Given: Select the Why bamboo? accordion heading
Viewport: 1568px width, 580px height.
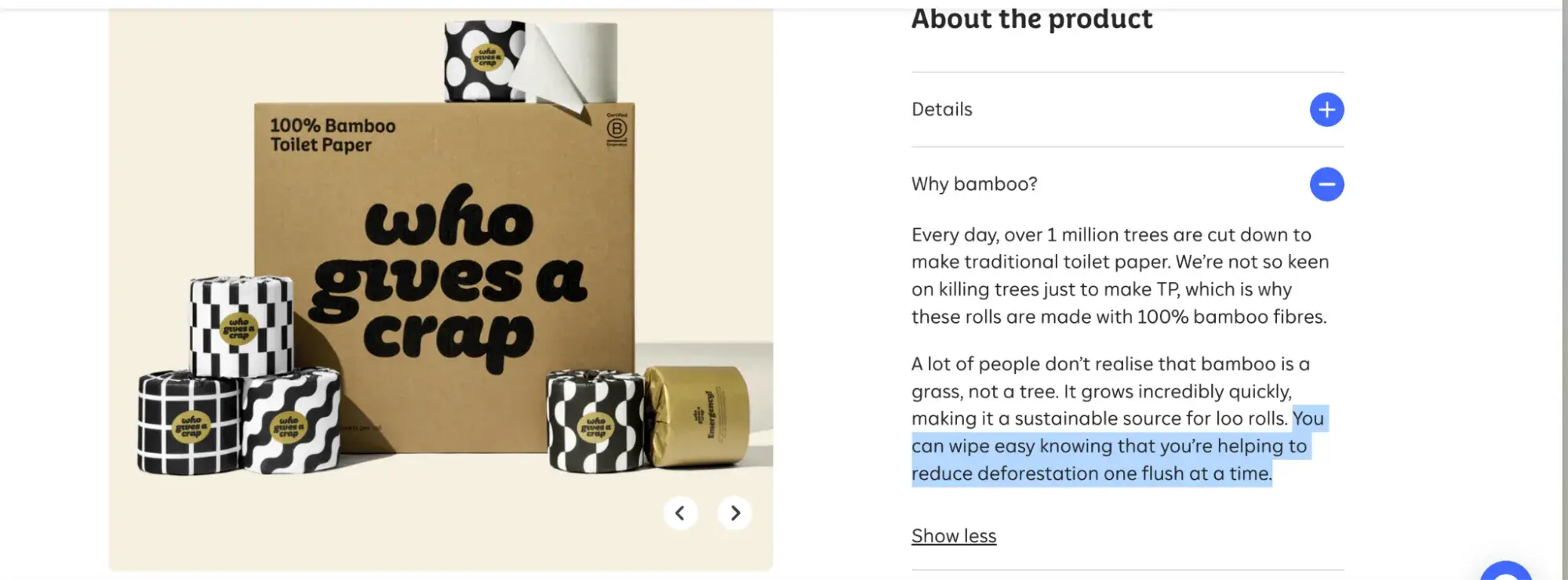Looking at the screenshot, I should point(973,184).
